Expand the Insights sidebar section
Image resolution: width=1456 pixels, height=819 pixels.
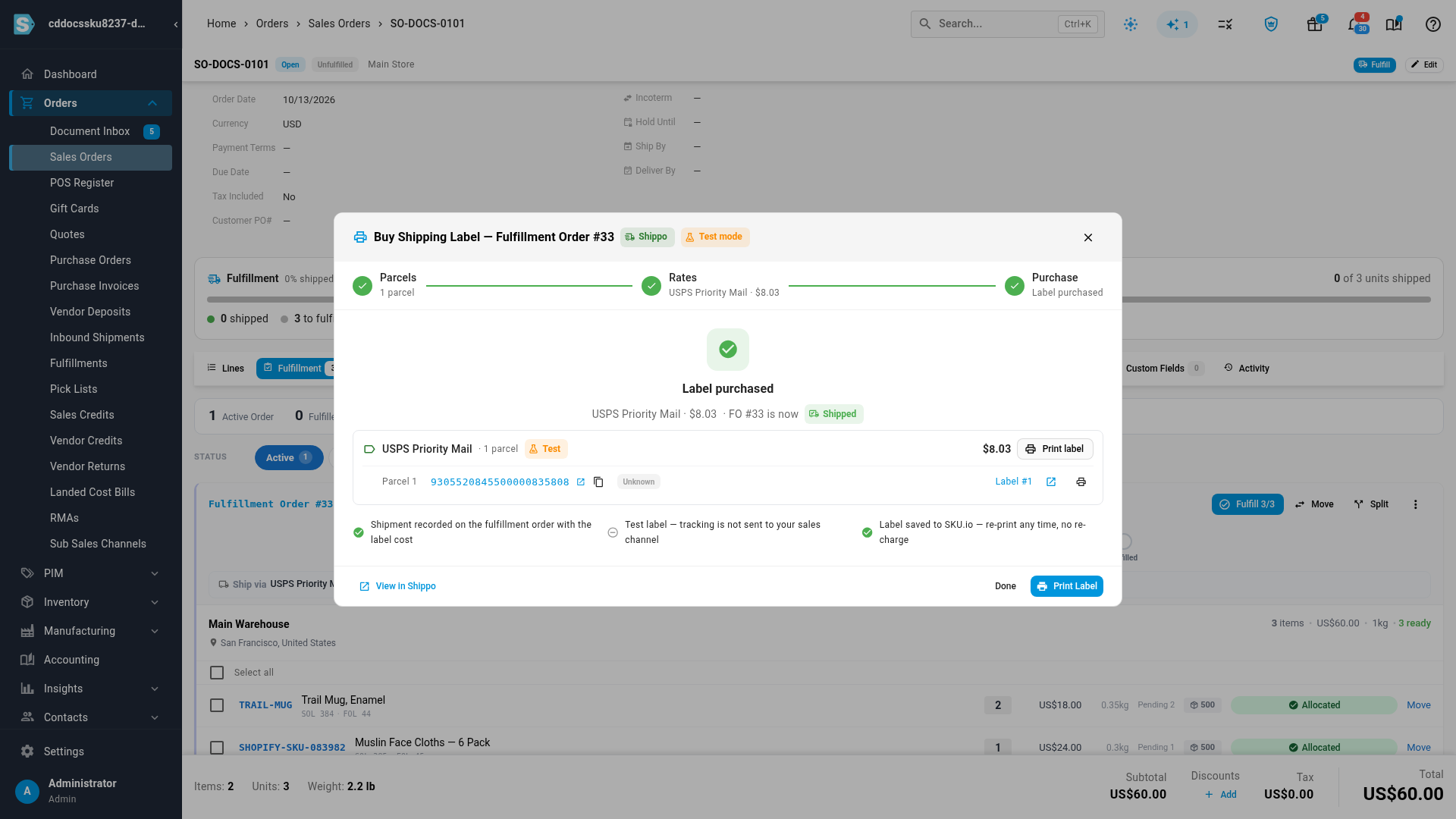click(155, 689)
